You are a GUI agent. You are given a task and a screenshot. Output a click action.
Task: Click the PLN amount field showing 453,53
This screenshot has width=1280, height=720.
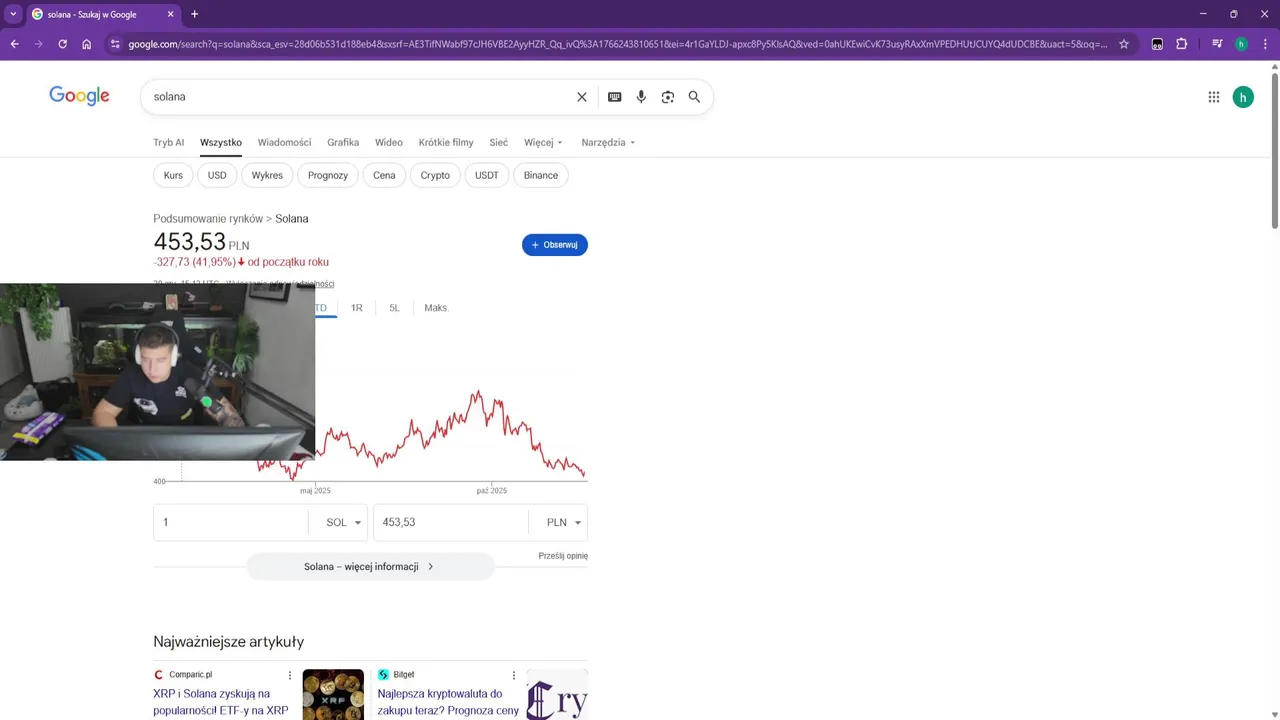tap(451, 523)
